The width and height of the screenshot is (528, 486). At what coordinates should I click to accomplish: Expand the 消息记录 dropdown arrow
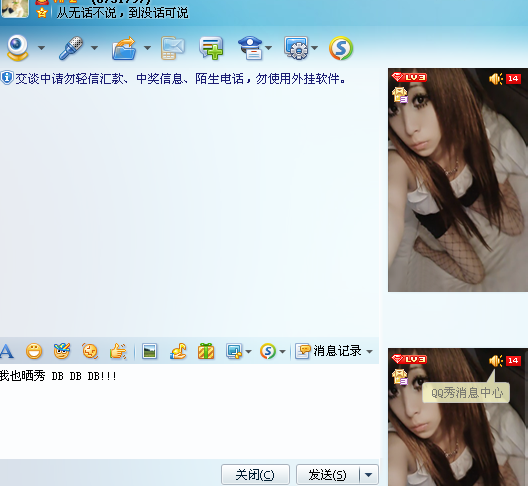pos(369,352)
